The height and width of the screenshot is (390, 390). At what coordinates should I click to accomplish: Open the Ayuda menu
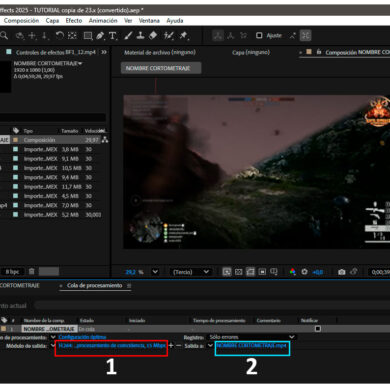pyautogui.click(x=175, y=21)
